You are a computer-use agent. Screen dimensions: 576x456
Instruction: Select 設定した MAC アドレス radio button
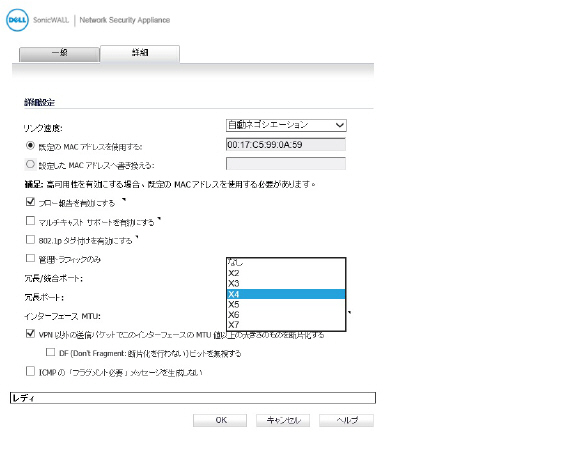coord(30,164)
